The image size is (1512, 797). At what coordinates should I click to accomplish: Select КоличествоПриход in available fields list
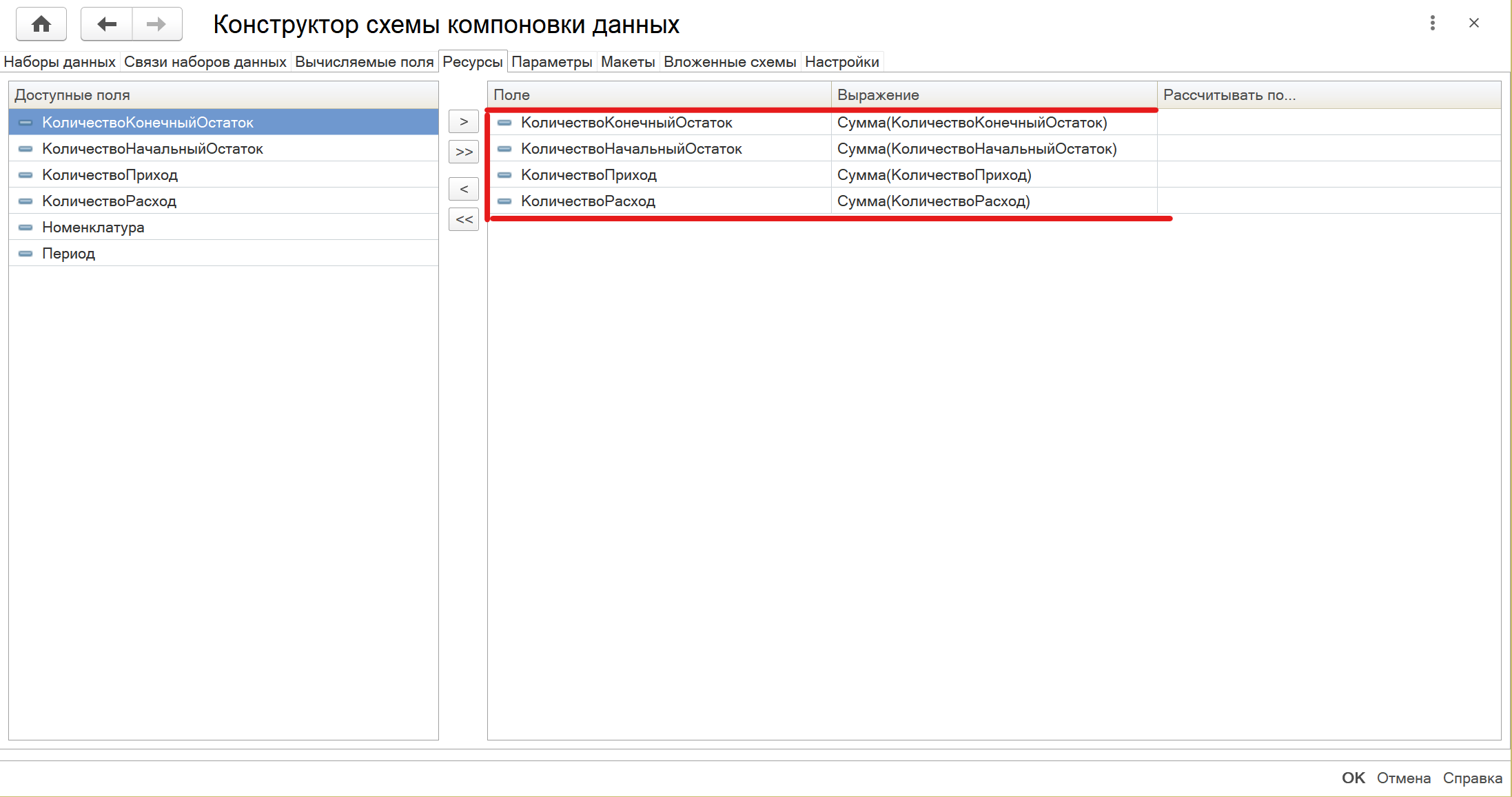[224, 174]
